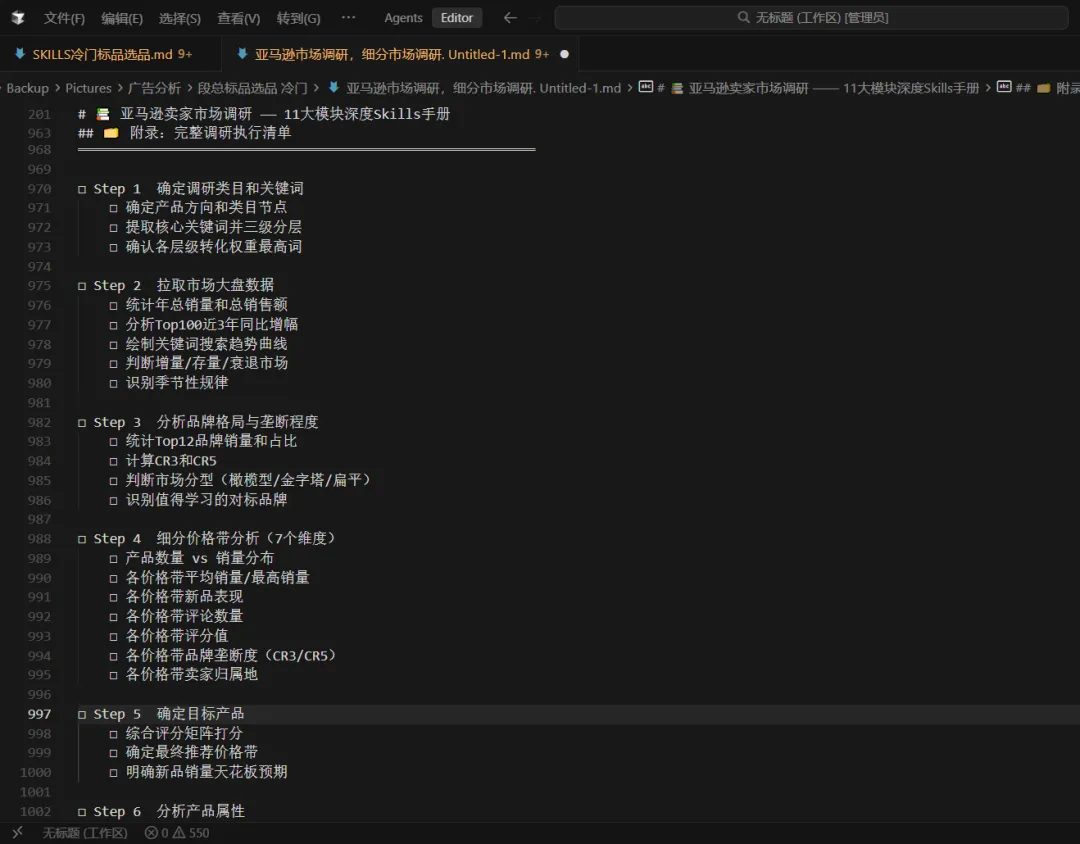Click the magnifier icon in search box
Viewport: 1080px width, 844px height.
point(743,17)
